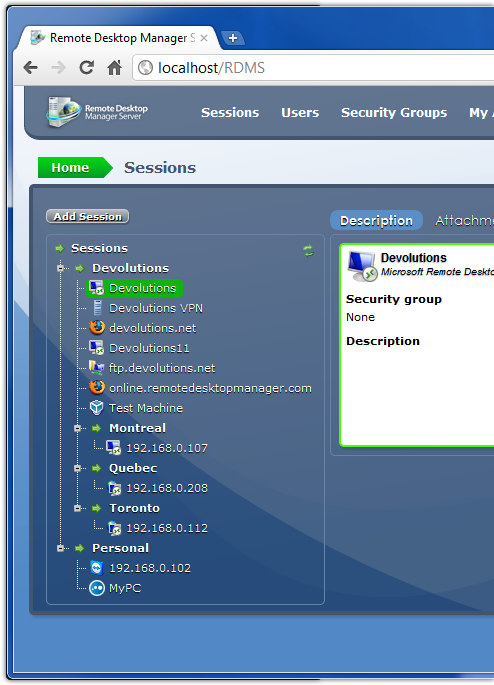Click the RDP icon beside 192.168.0.107
This screenshot has width=494, height=685.
coord(114,448)
